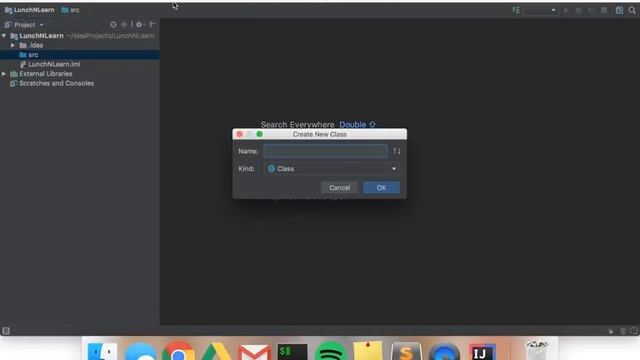Image resolution: width=640 pixels, height=360 pixels.
Task: Open the Trash in the Dock
Action: tap(537, 351)
